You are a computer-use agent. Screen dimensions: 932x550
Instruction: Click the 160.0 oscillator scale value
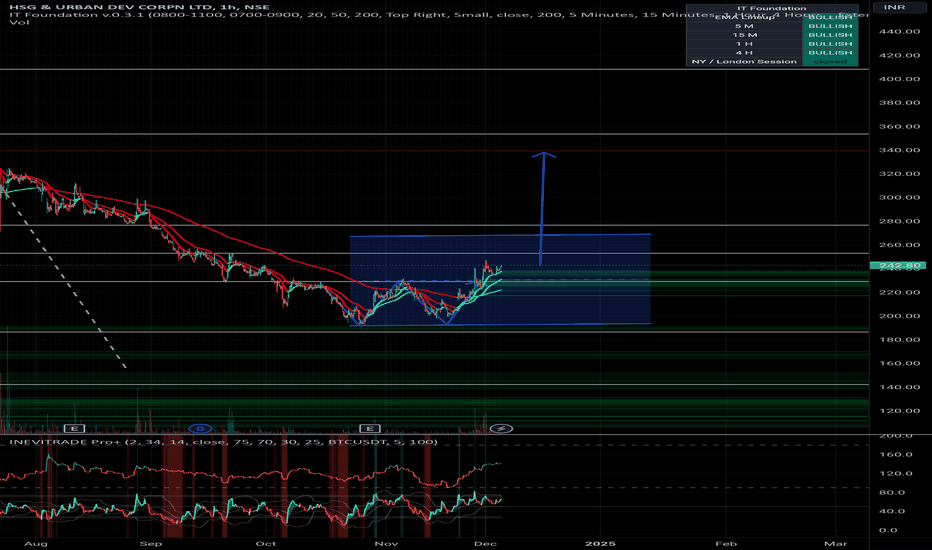coord(895,455)
